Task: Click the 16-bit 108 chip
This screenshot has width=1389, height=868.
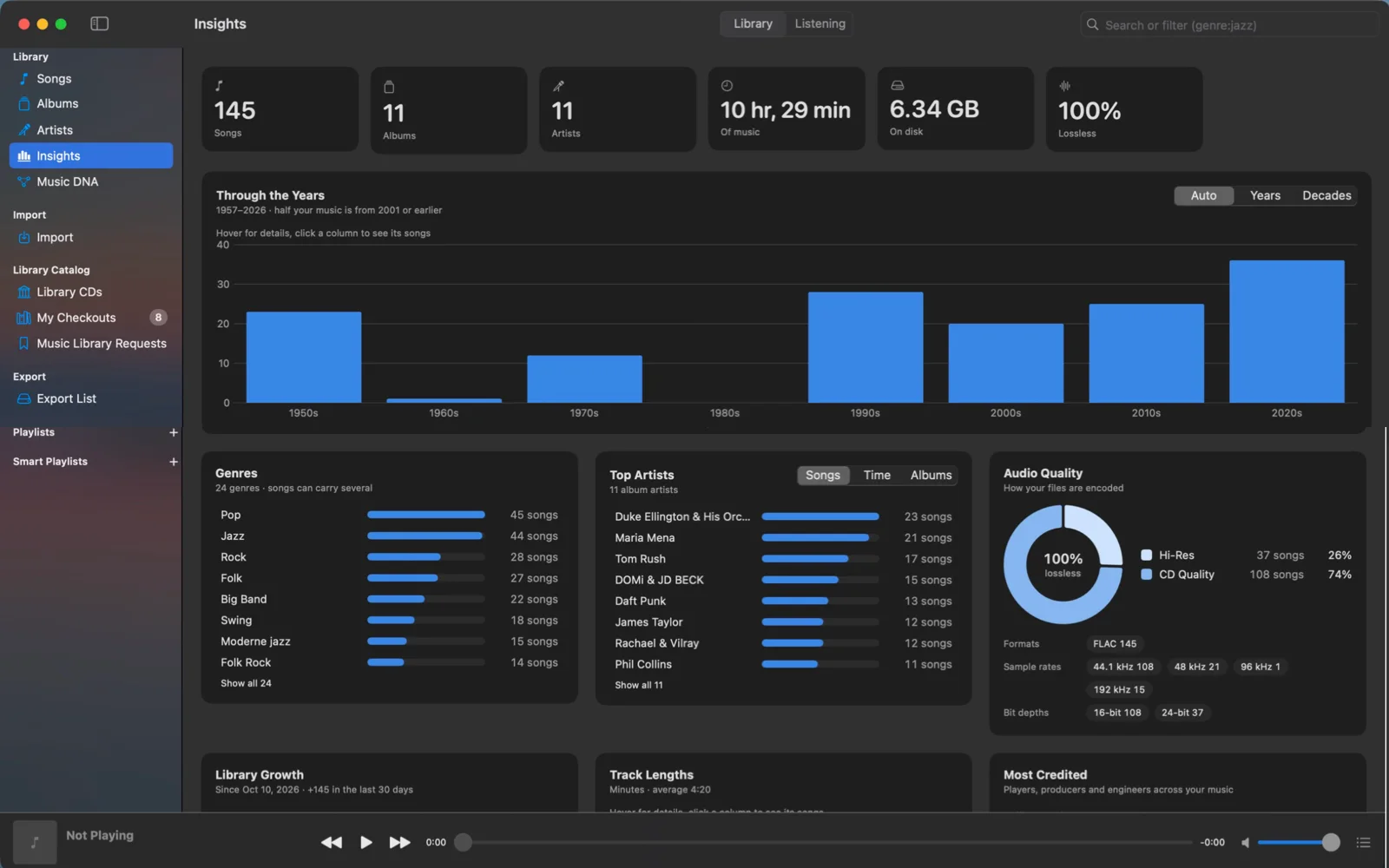Action: 1117,713
